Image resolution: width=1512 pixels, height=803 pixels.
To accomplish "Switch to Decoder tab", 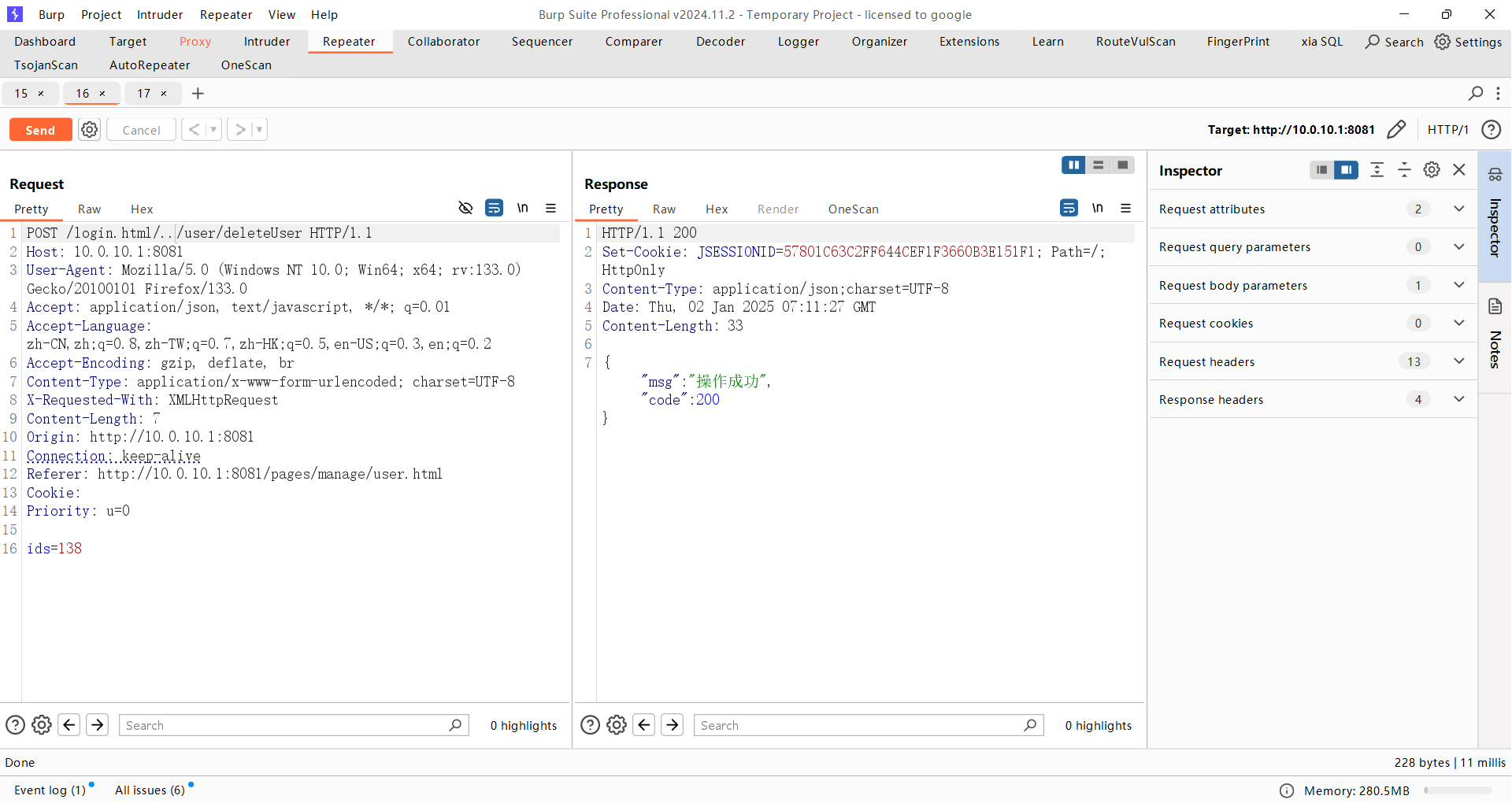I will (721, 42).
